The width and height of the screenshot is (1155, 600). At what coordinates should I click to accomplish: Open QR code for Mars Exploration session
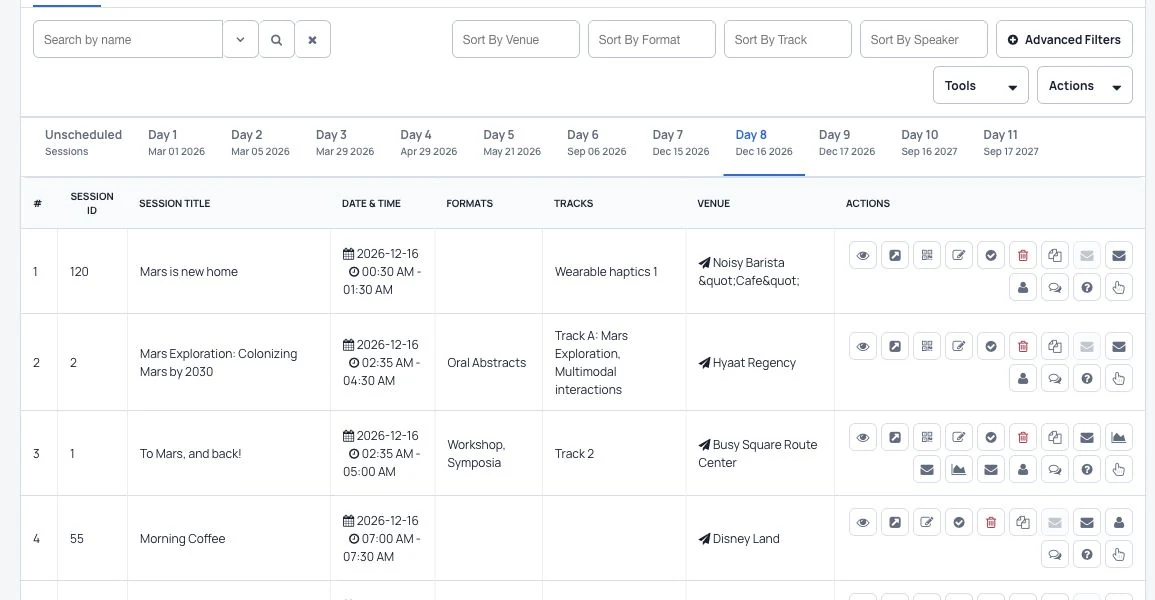click(927, 347)
